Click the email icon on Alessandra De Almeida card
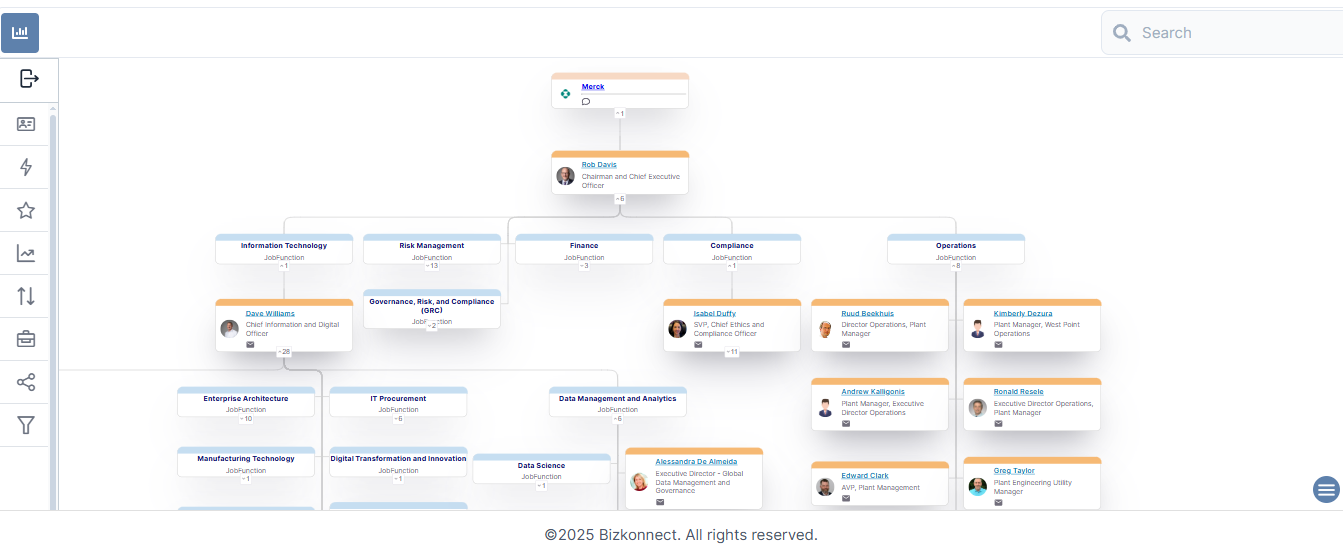The image size is (1343, 555). [x=660, y=502]
